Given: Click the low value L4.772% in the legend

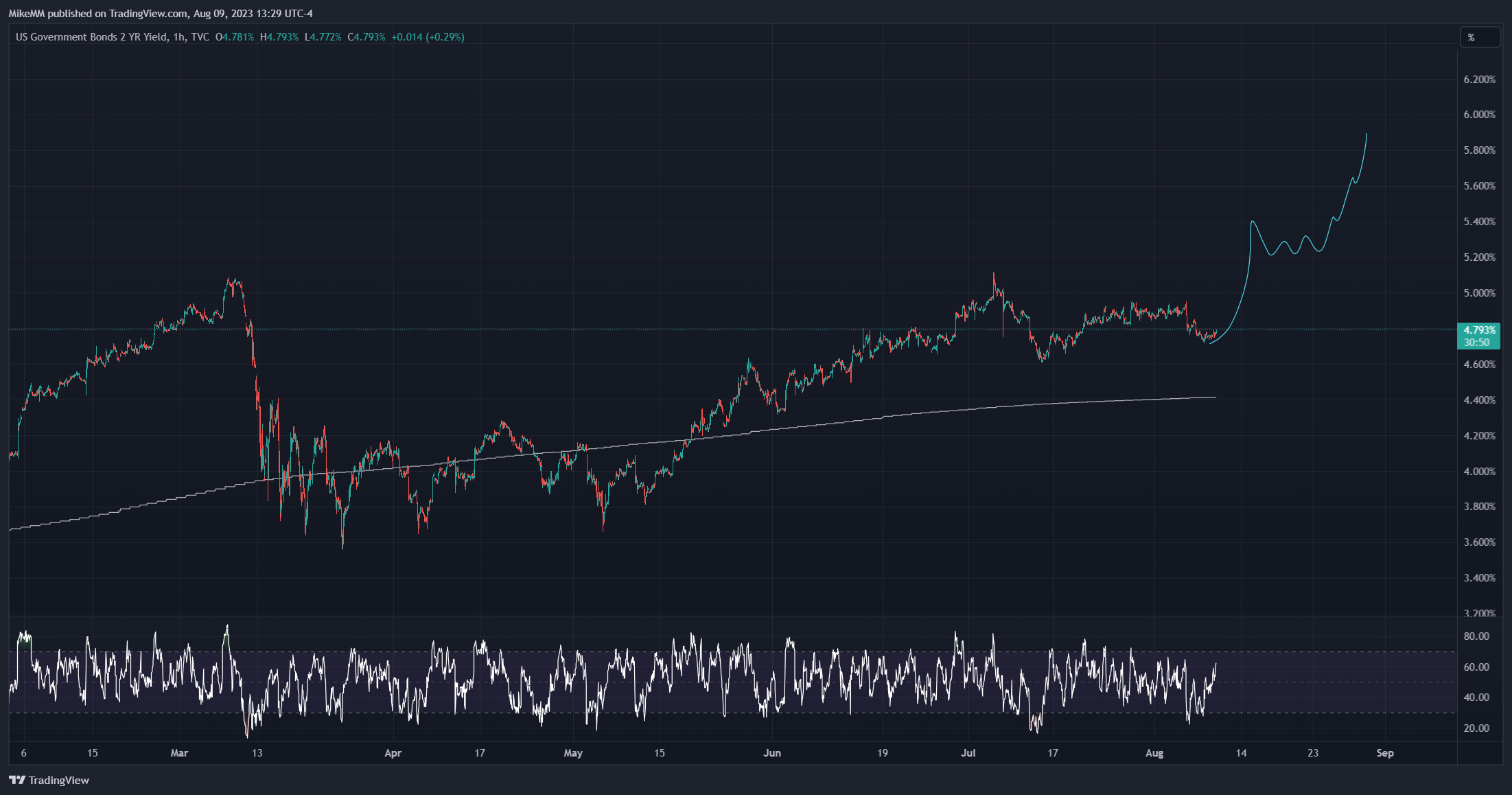Looking at the screenshot, I should 323,37.
